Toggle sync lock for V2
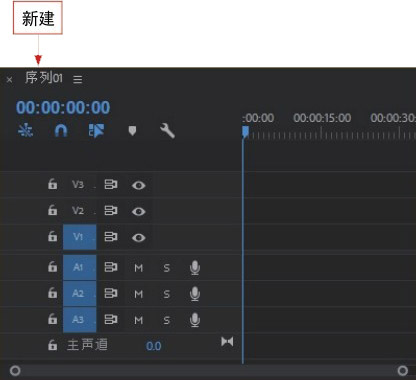Image resolution: width=416 pixels, height=380 pixels. coord(111,211)
